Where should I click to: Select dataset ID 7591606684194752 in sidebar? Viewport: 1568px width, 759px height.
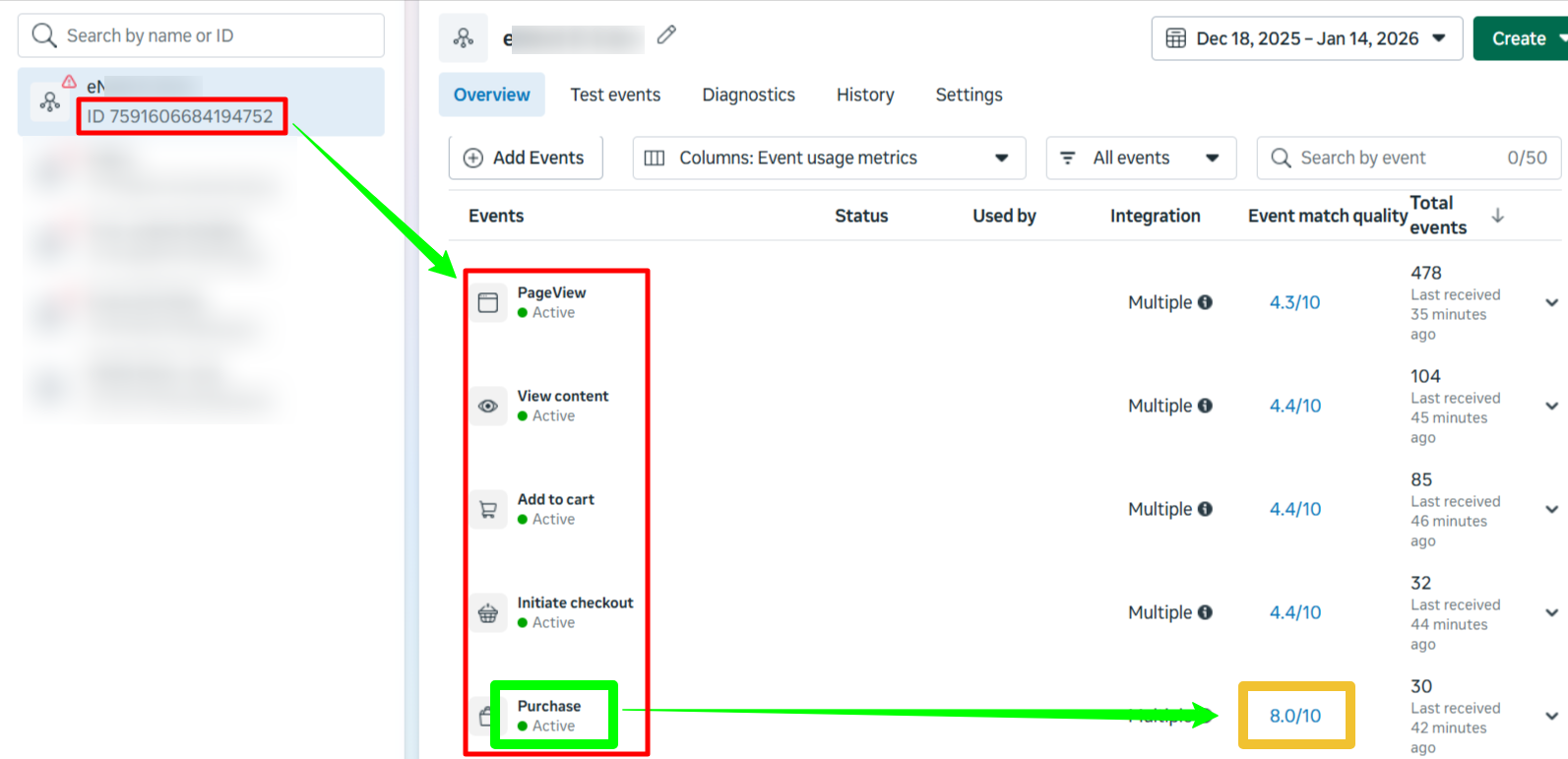tap(201, 101)
